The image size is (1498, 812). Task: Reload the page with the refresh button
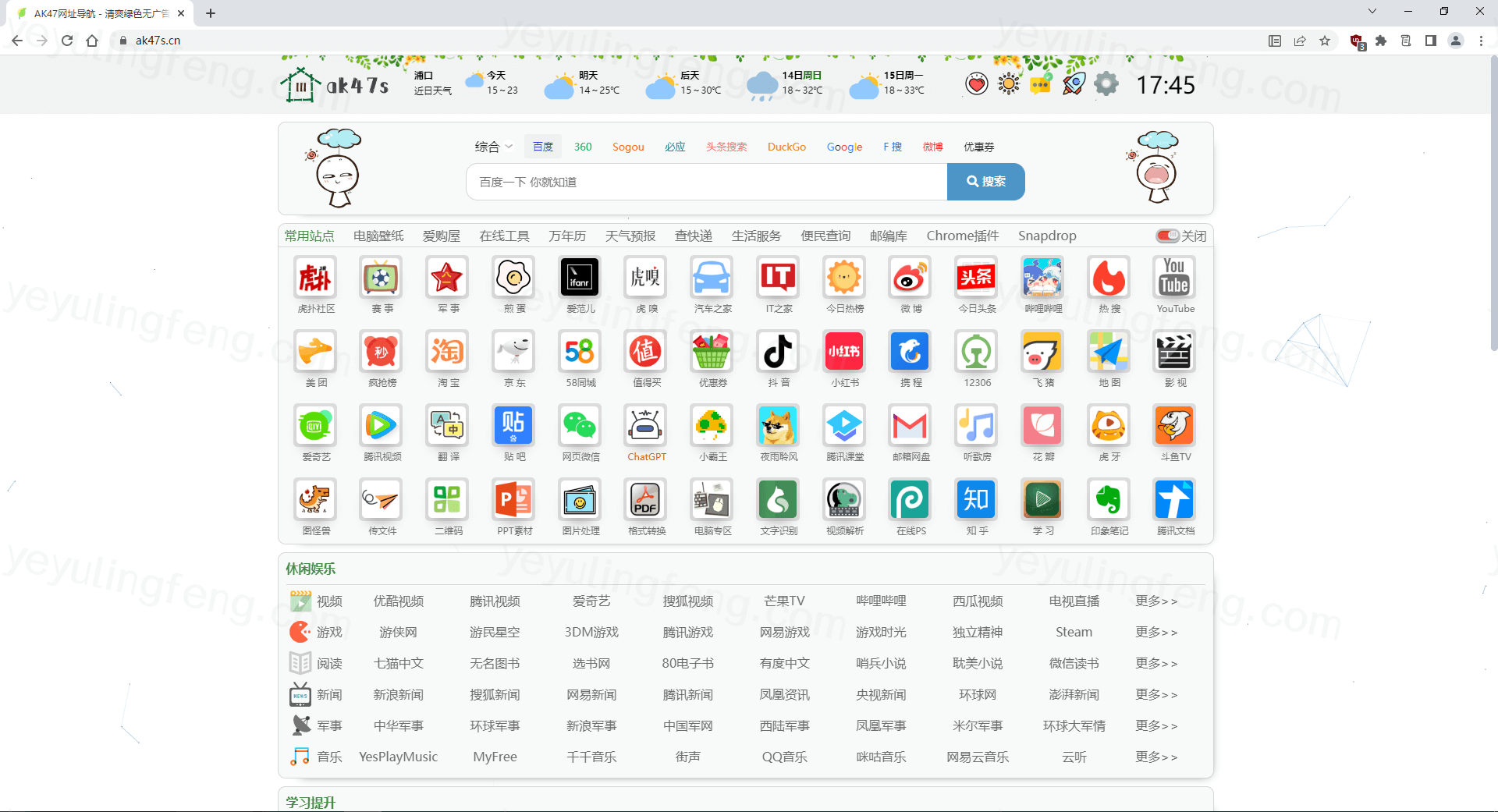click(x=67, y=41)
